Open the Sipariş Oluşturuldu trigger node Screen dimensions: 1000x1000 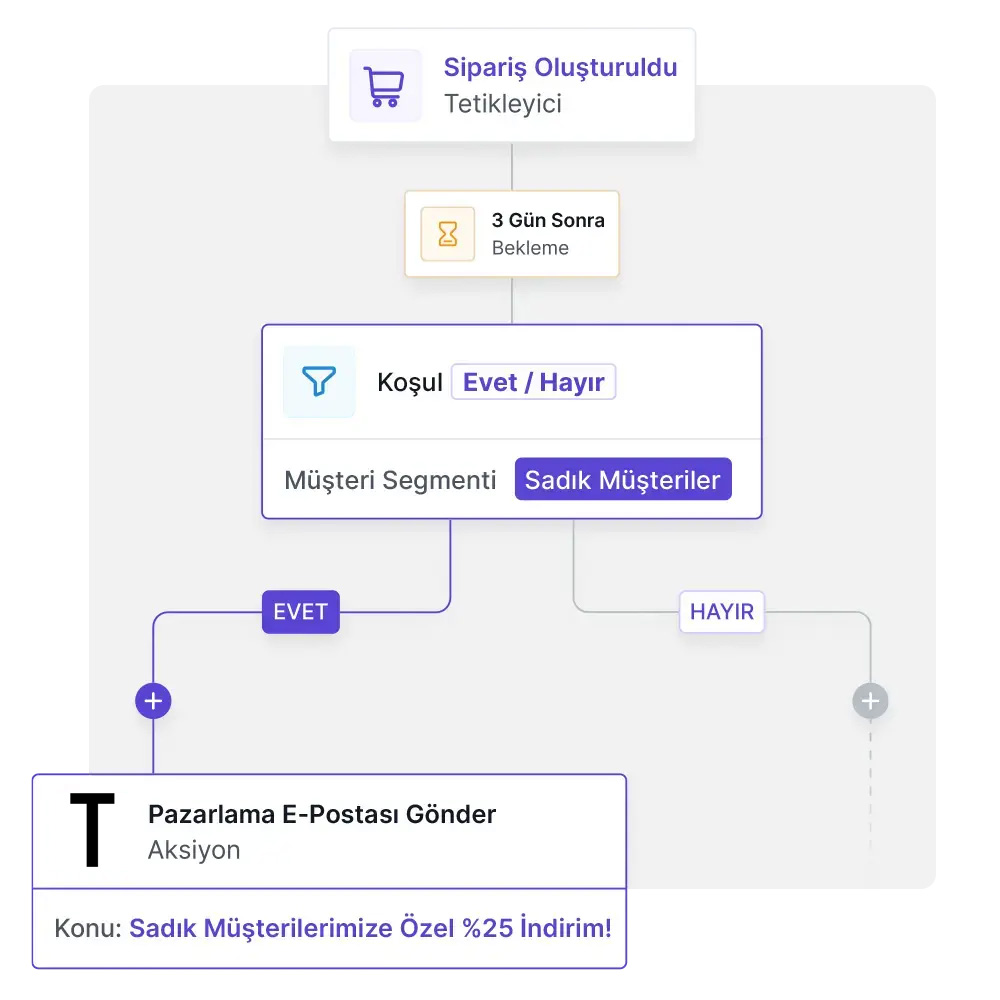[511, 85]
